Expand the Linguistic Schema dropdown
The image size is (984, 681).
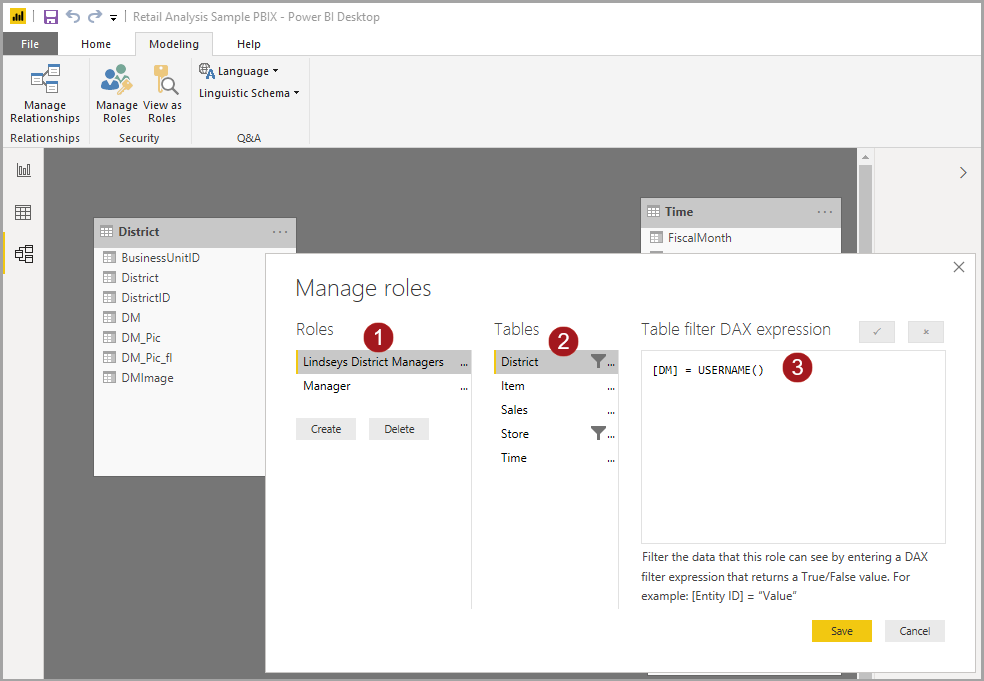(249, 93)
